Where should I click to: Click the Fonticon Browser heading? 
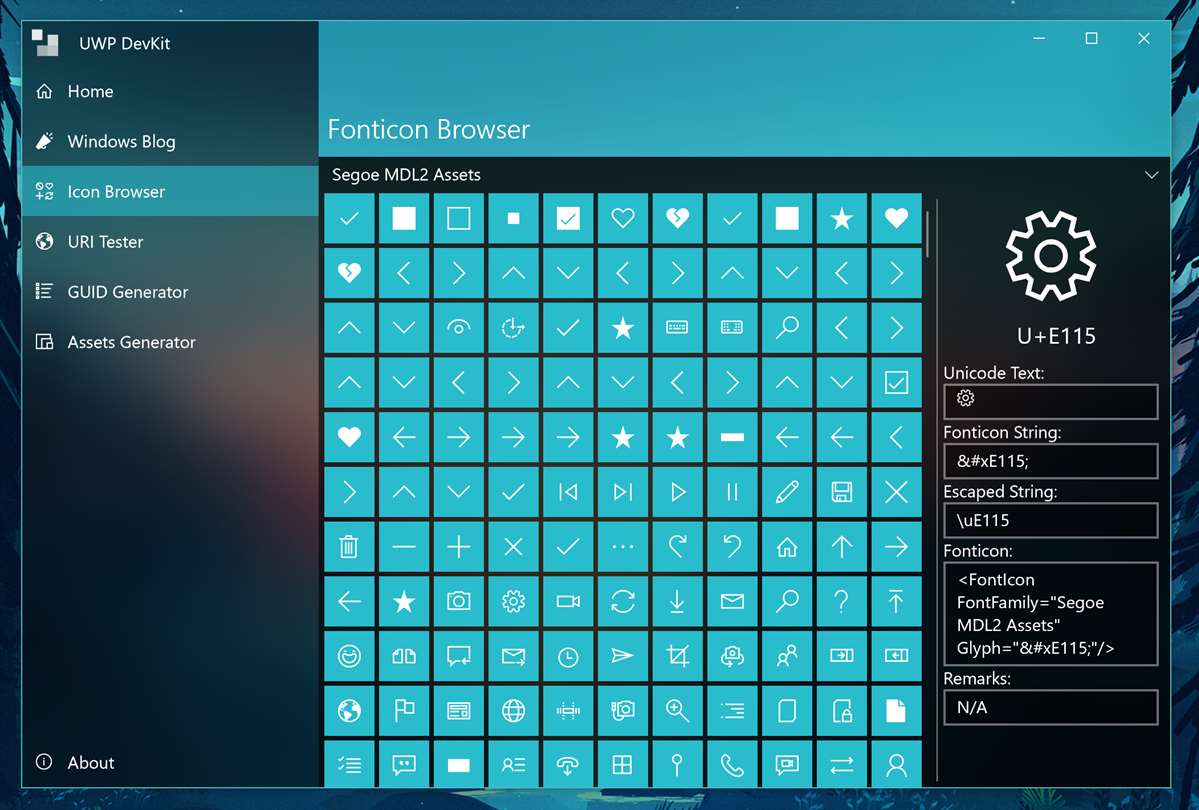(428, 129)
